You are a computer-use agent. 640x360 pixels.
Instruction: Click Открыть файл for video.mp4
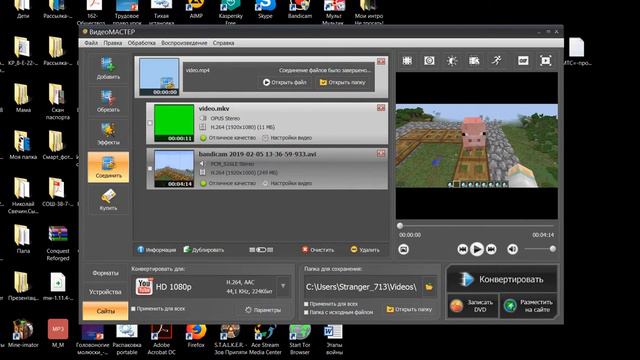tap(284, 82)
